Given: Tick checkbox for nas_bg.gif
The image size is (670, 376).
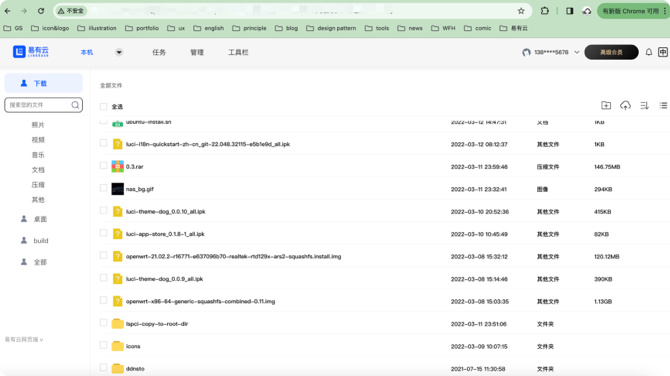Looking at the screenshot, I should 103,188.
